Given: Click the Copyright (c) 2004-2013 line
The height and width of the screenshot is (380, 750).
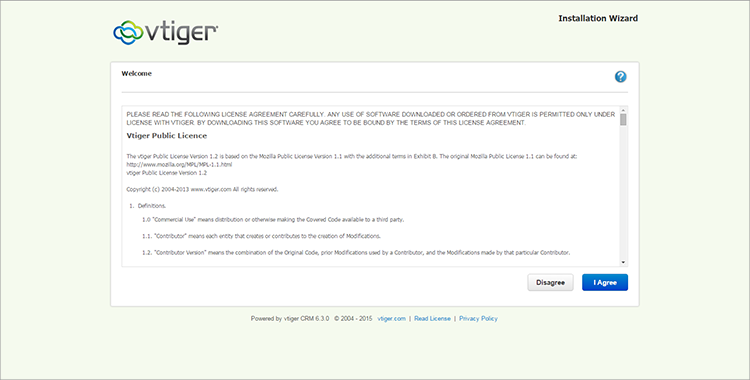Looking at the screenshot, I should [x=202, y=190].
